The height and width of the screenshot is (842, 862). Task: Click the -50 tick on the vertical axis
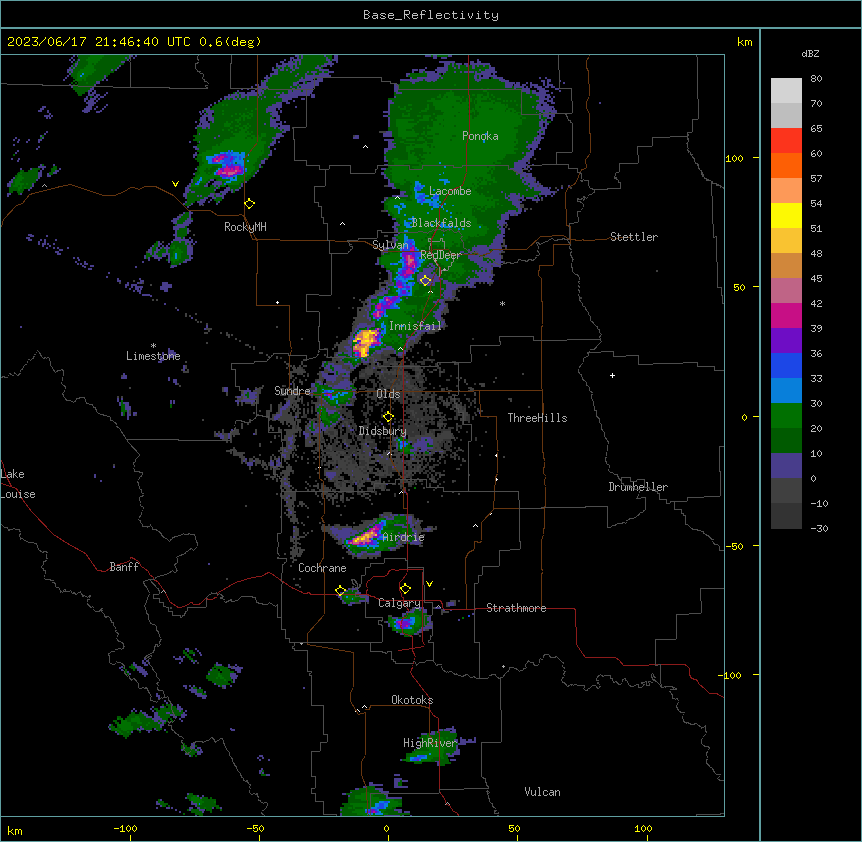pos(734,546)
